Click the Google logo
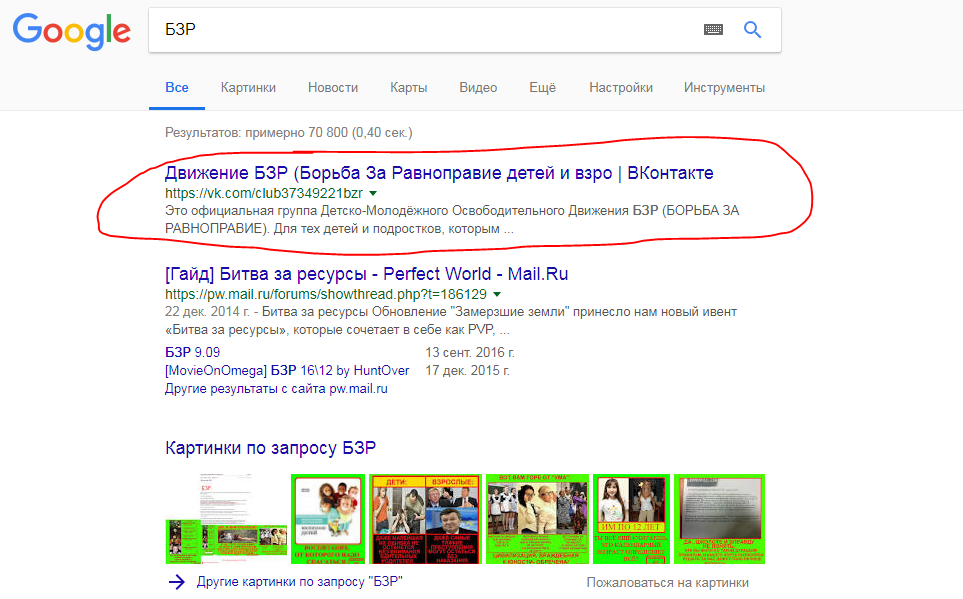963x599 pixels. 71,31
